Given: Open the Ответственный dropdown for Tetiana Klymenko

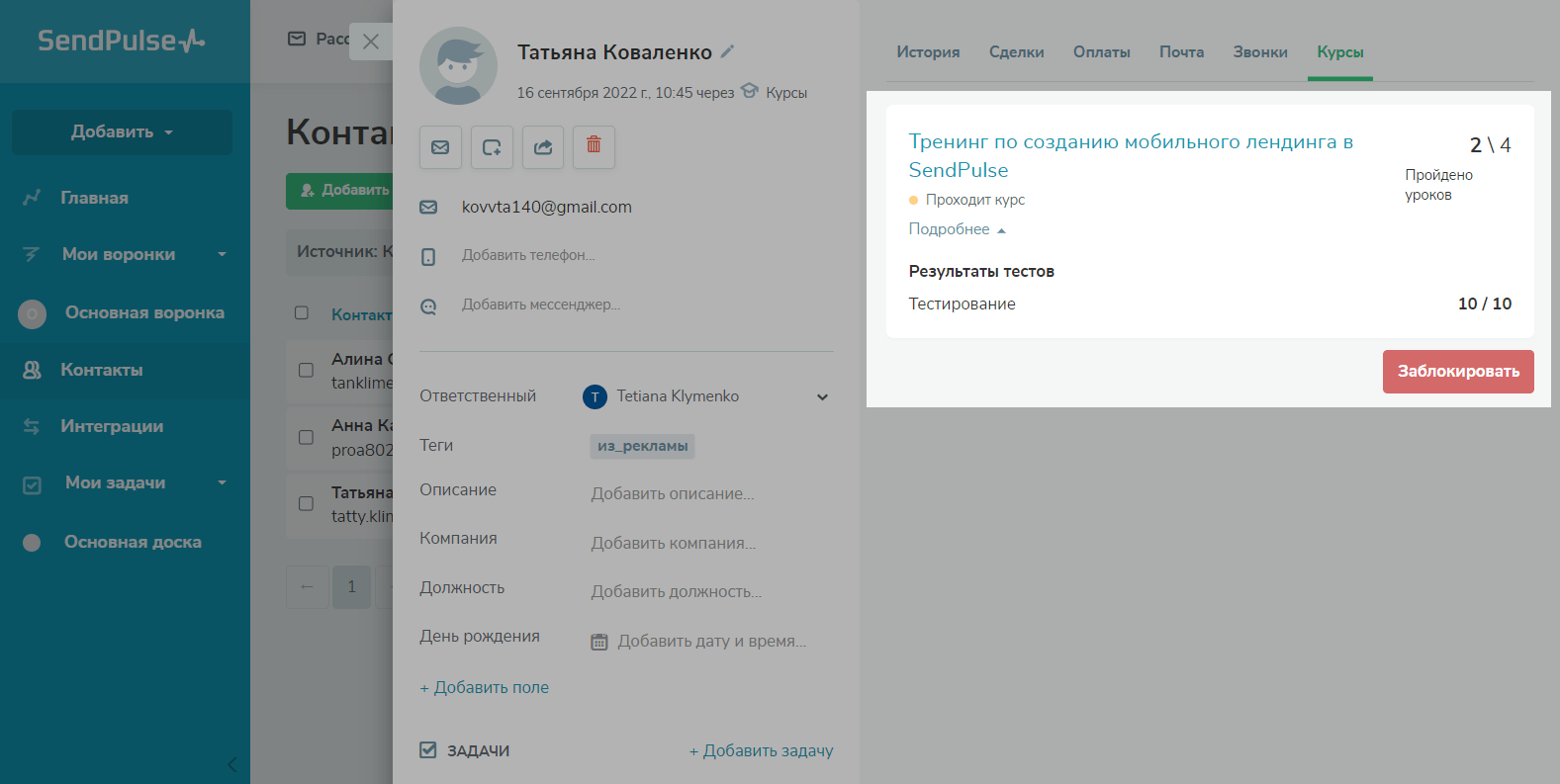Looking at the screenshot, I should pos(822,397).
